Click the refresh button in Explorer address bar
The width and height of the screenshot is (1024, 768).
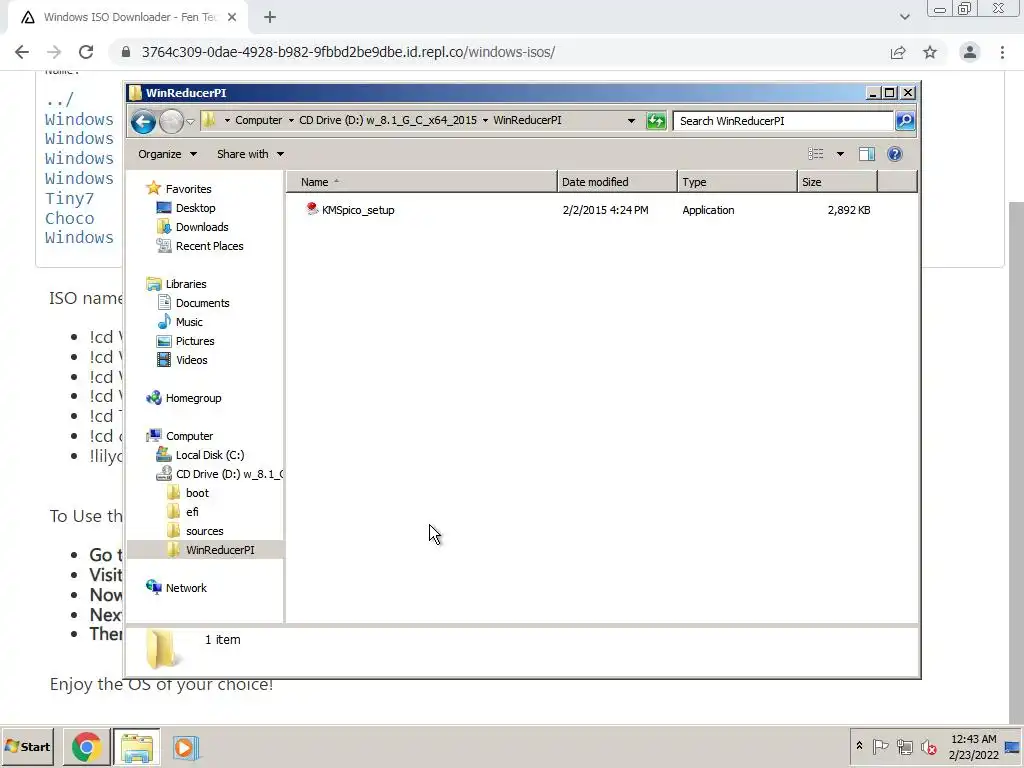coord(656,121)
